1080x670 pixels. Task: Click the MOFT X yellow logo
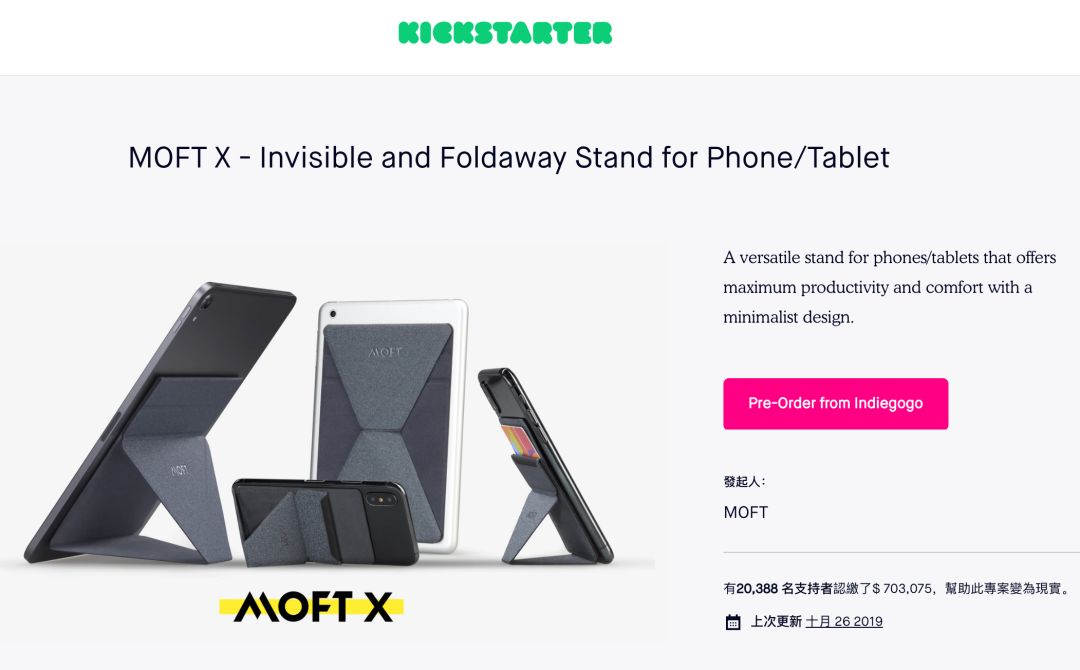click(311, 607)
